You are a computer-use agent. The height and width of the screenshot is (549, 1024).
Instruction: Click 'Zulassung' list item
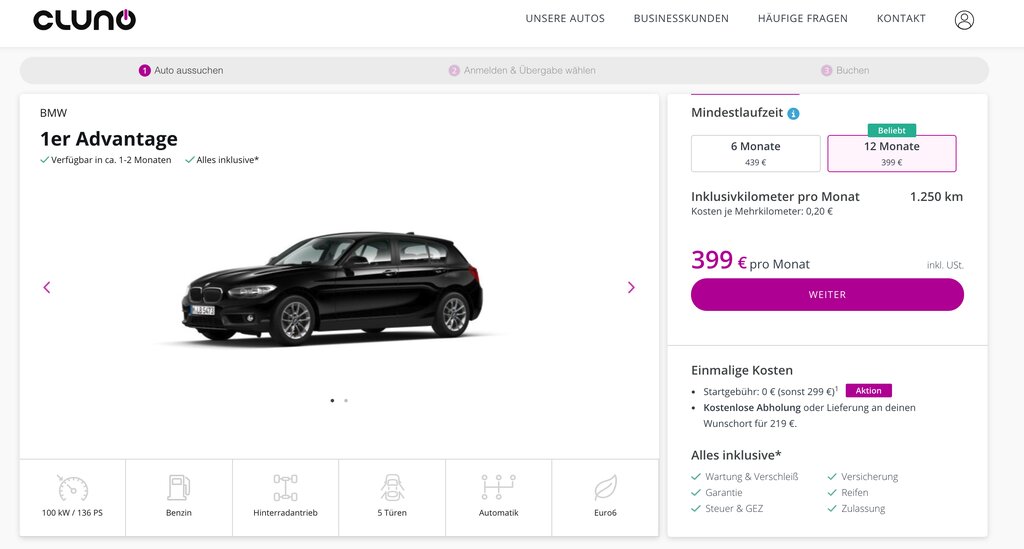[863, 509]
